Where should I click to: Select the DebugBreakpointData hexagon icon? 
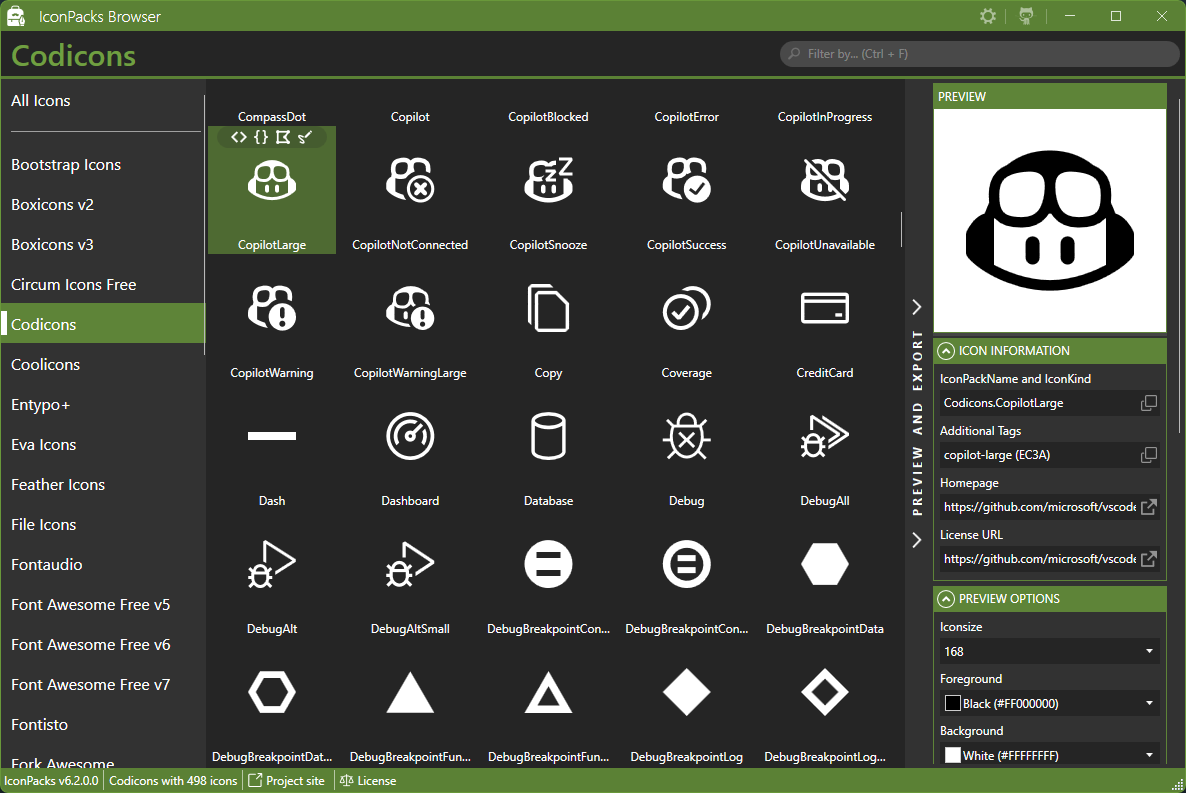point(825,574)
